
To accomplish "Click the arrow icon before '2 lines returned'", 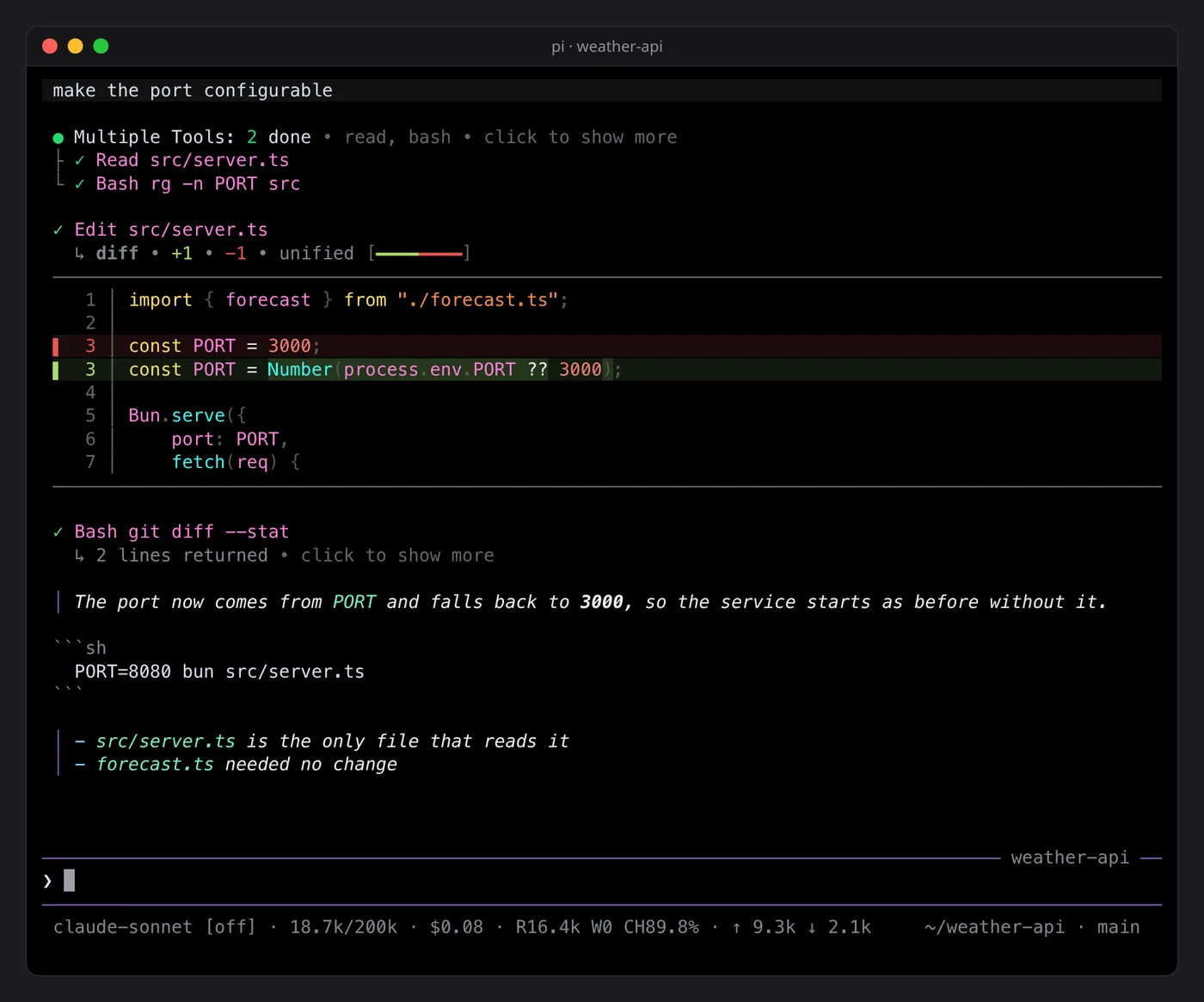I will (79, 556).
